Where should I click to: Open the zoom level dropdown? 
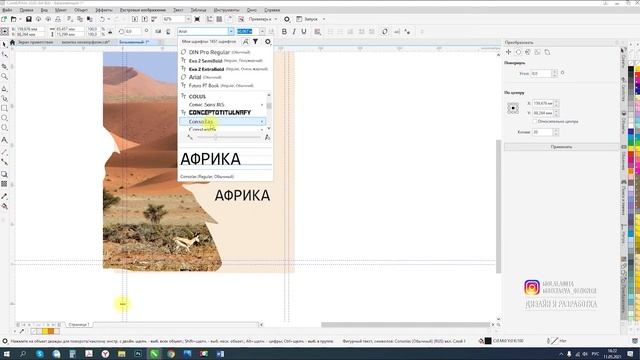point(188,19)
